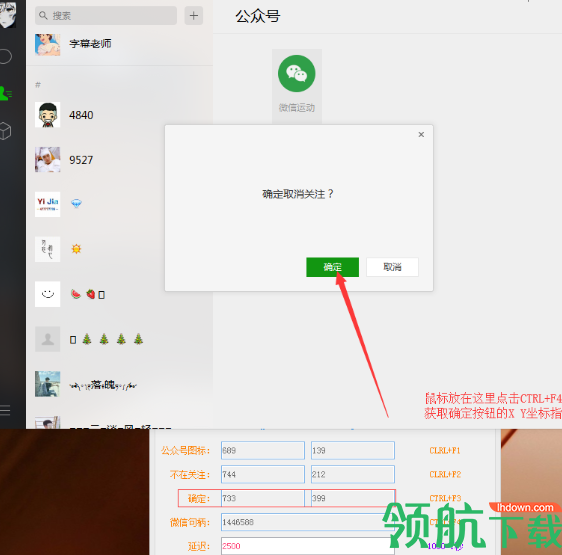Viewport: 562px width, 555px height.
Task: Click the 取消 cancel button
Action: click(x=392, y=267)
